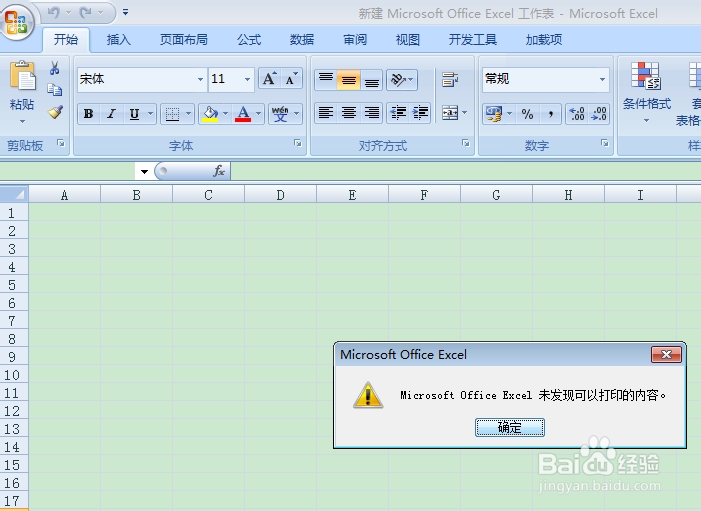Open the font size 11 dropdown

[247, 80]
